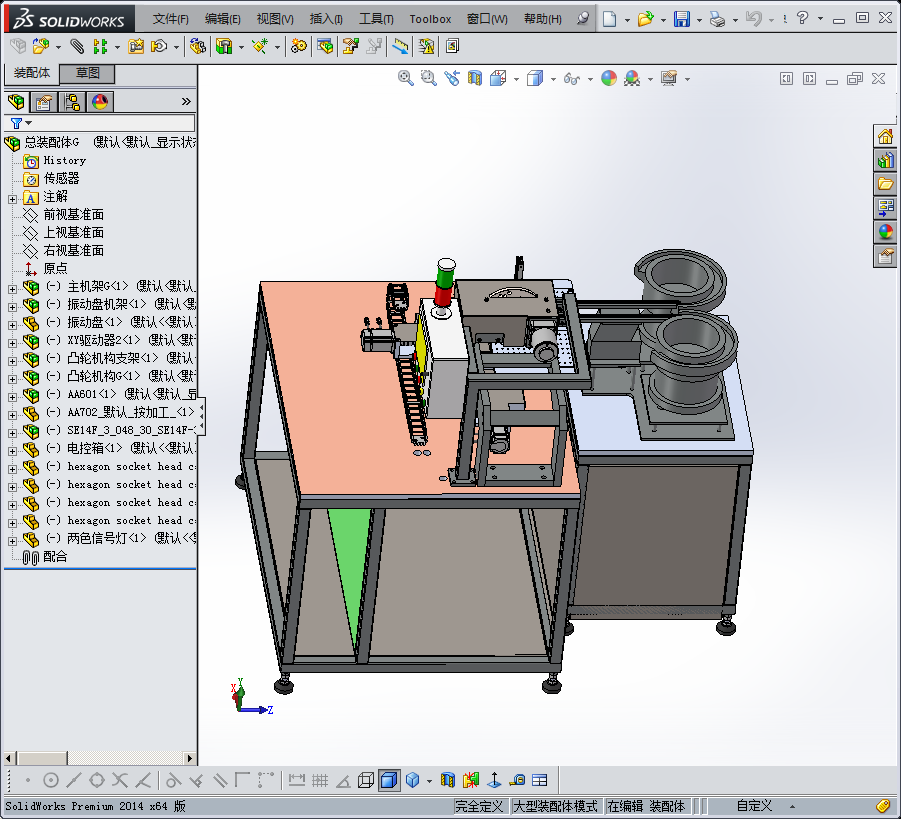The image size is (901, 819).
Task: Click the Zoom to Area icon
Action: 429,78
